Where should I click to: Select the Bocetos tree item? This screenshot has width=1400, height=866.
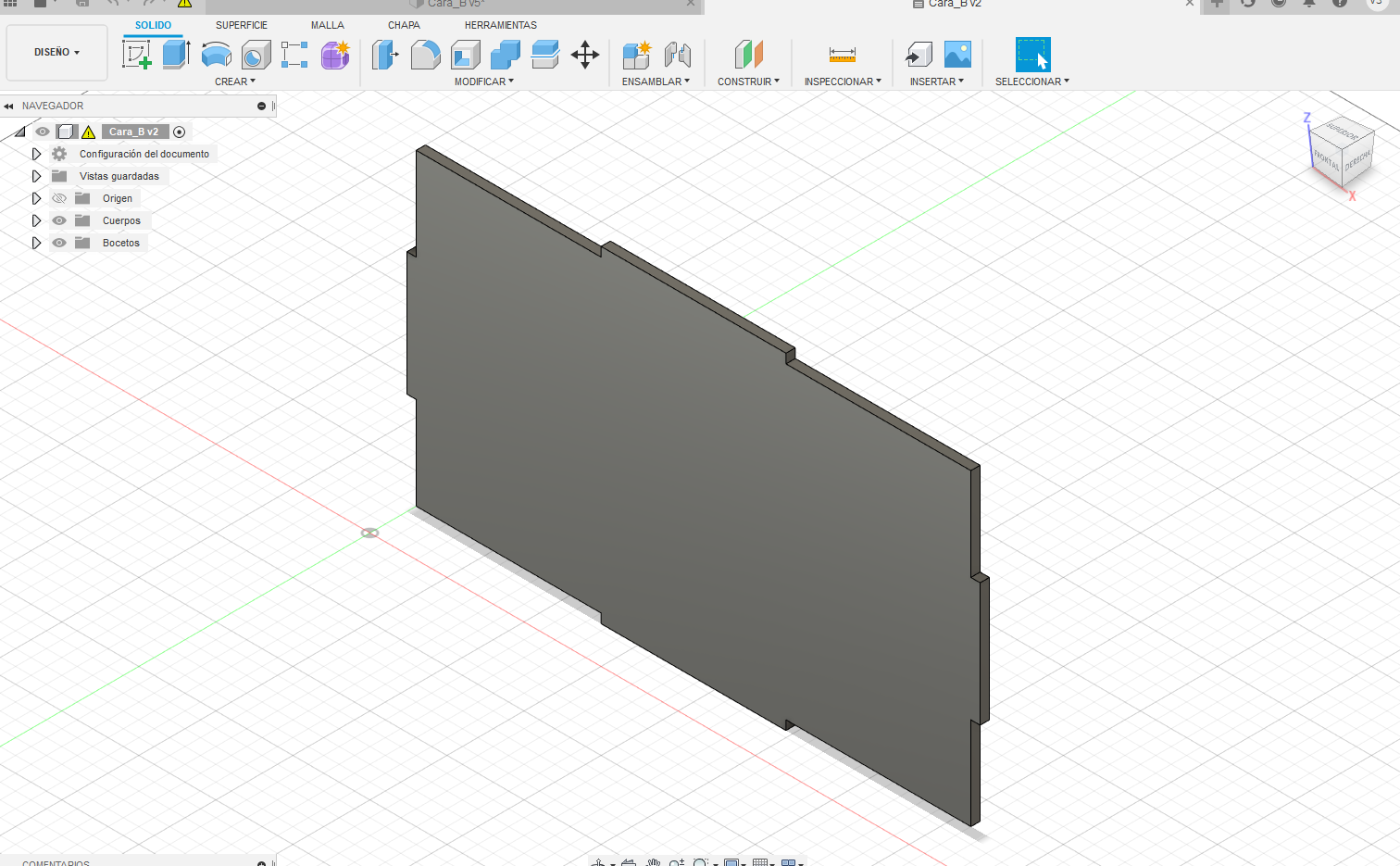point(121,243)
